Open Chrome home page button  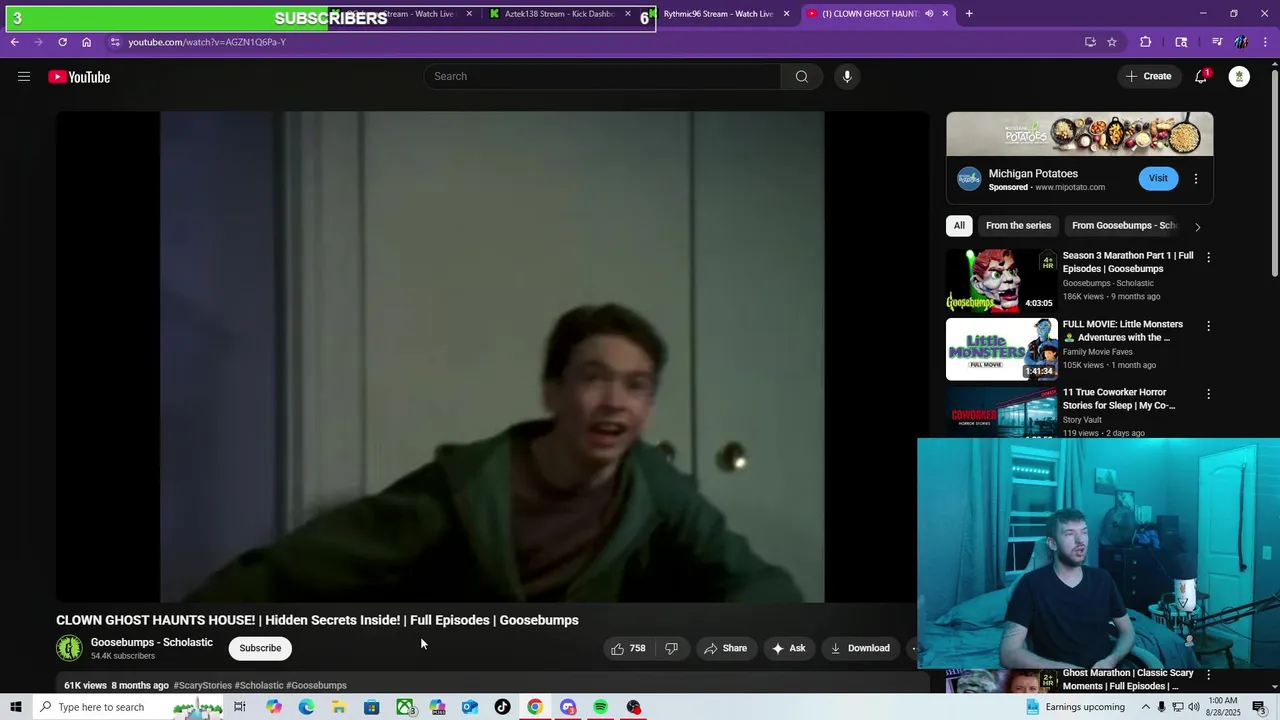pos(86,42)
